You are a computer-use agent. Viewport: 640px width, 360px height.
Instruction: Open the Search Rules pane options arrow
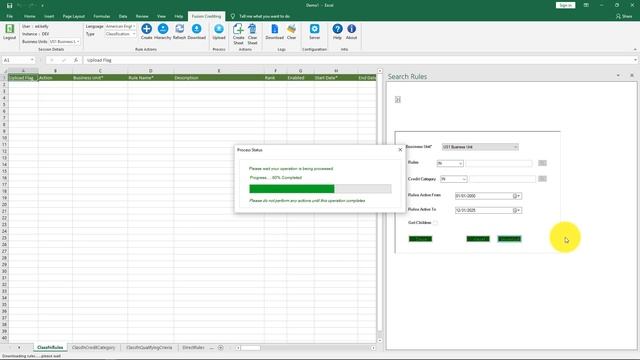[x=618, y=76]
